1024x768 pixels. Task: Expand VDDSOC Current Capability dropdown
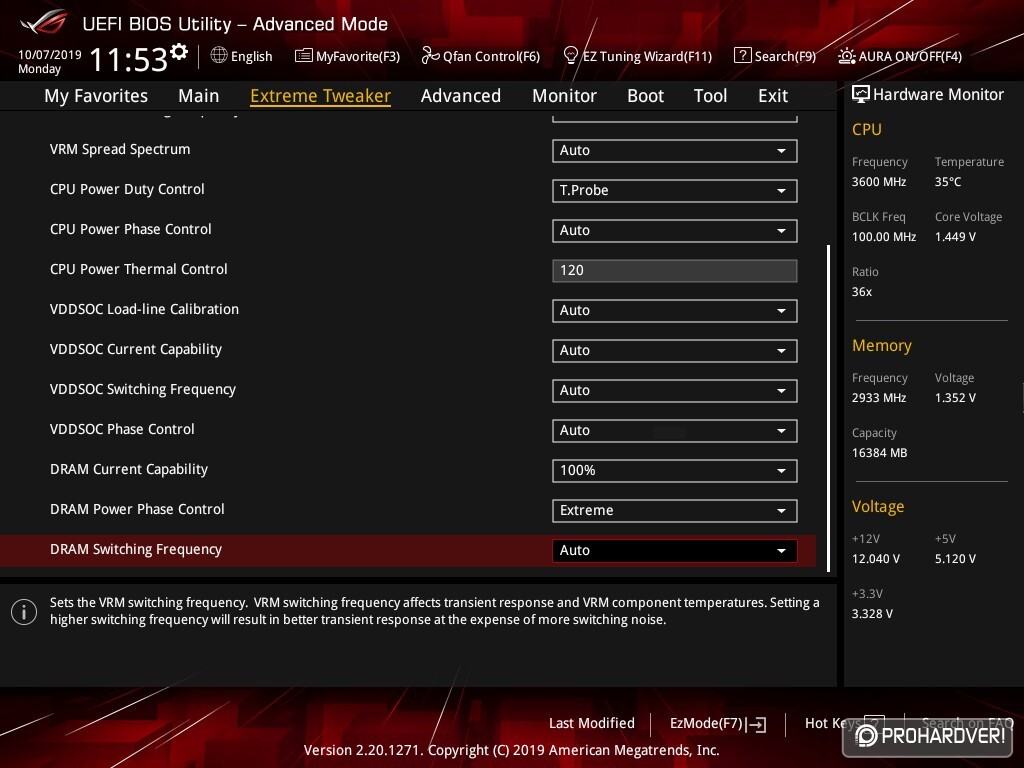675,350
